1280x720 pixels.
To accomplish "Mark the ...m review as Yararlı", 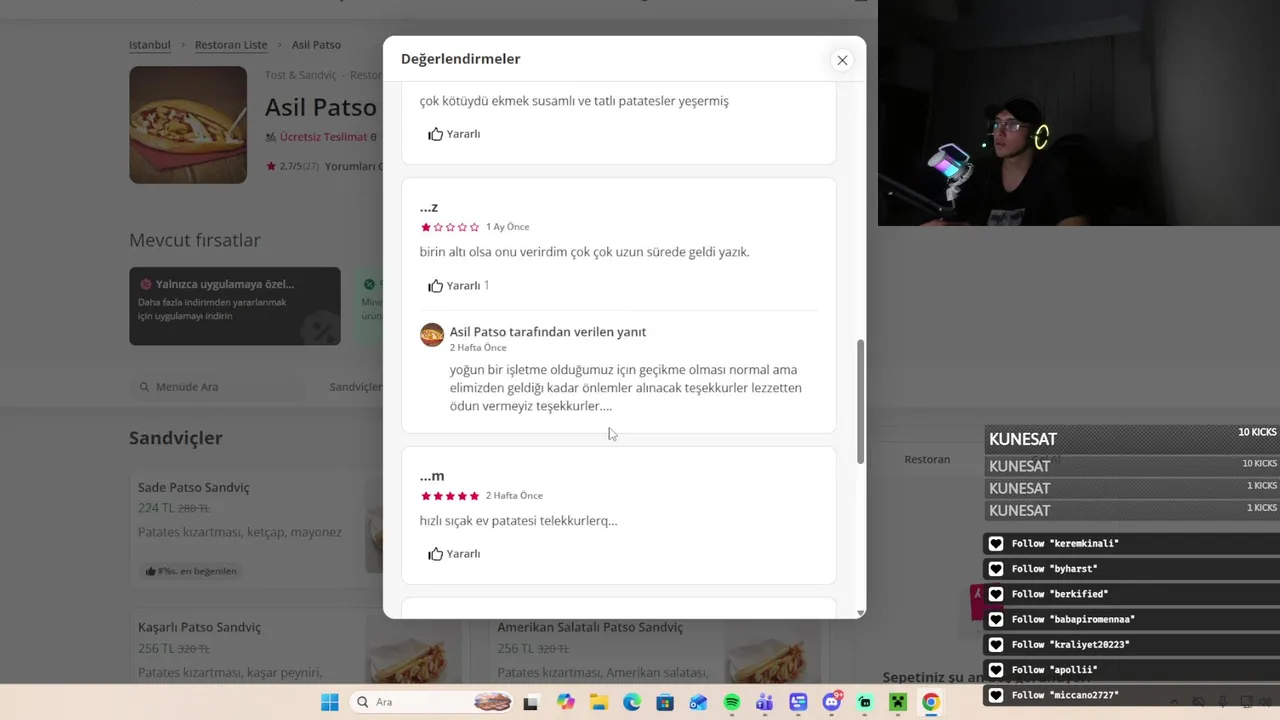I will 454,554.
